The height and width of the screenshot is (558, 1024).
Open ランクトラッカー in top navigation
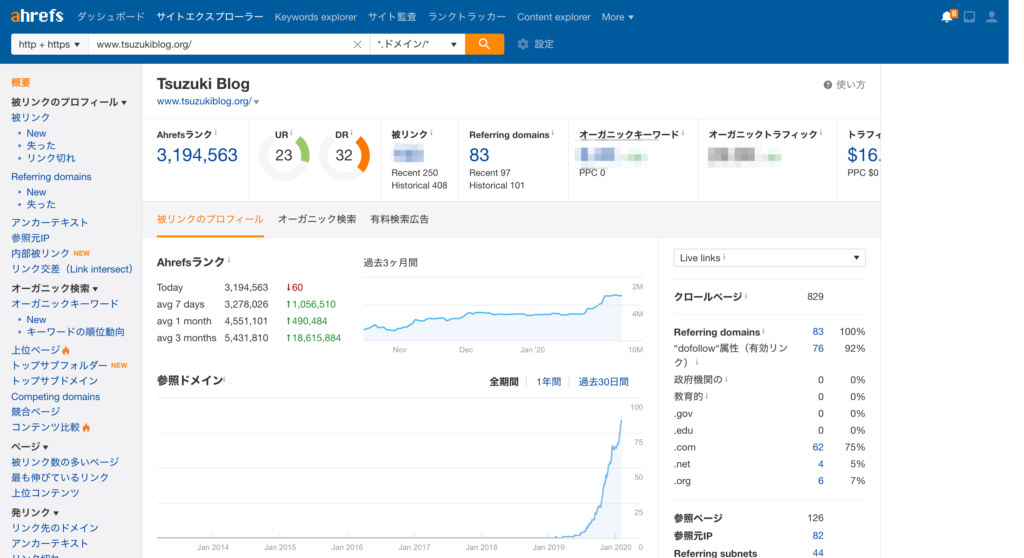(466, 17)
